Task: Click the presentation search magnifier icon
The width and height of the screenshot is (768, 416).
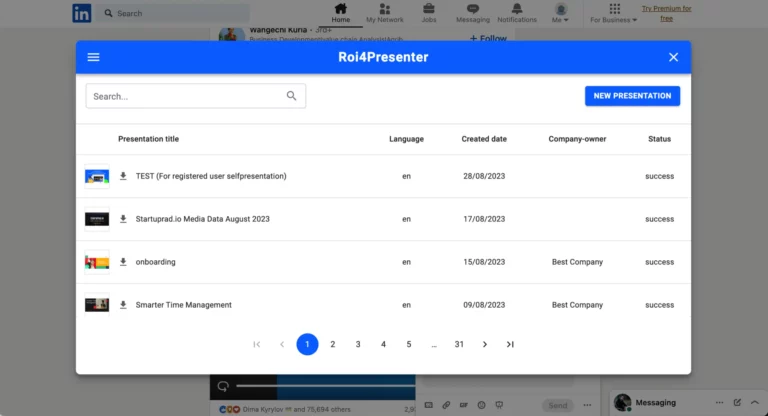Action: 291,96
